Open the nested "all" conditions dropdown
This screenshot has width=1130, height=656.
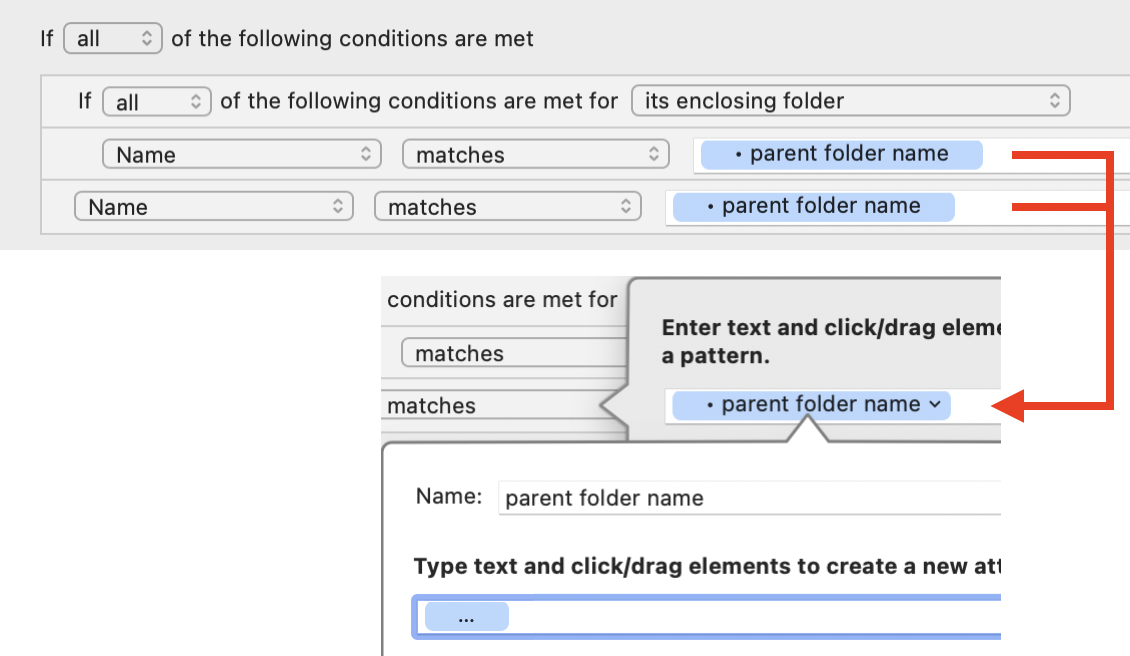click(x=156, y=101)
